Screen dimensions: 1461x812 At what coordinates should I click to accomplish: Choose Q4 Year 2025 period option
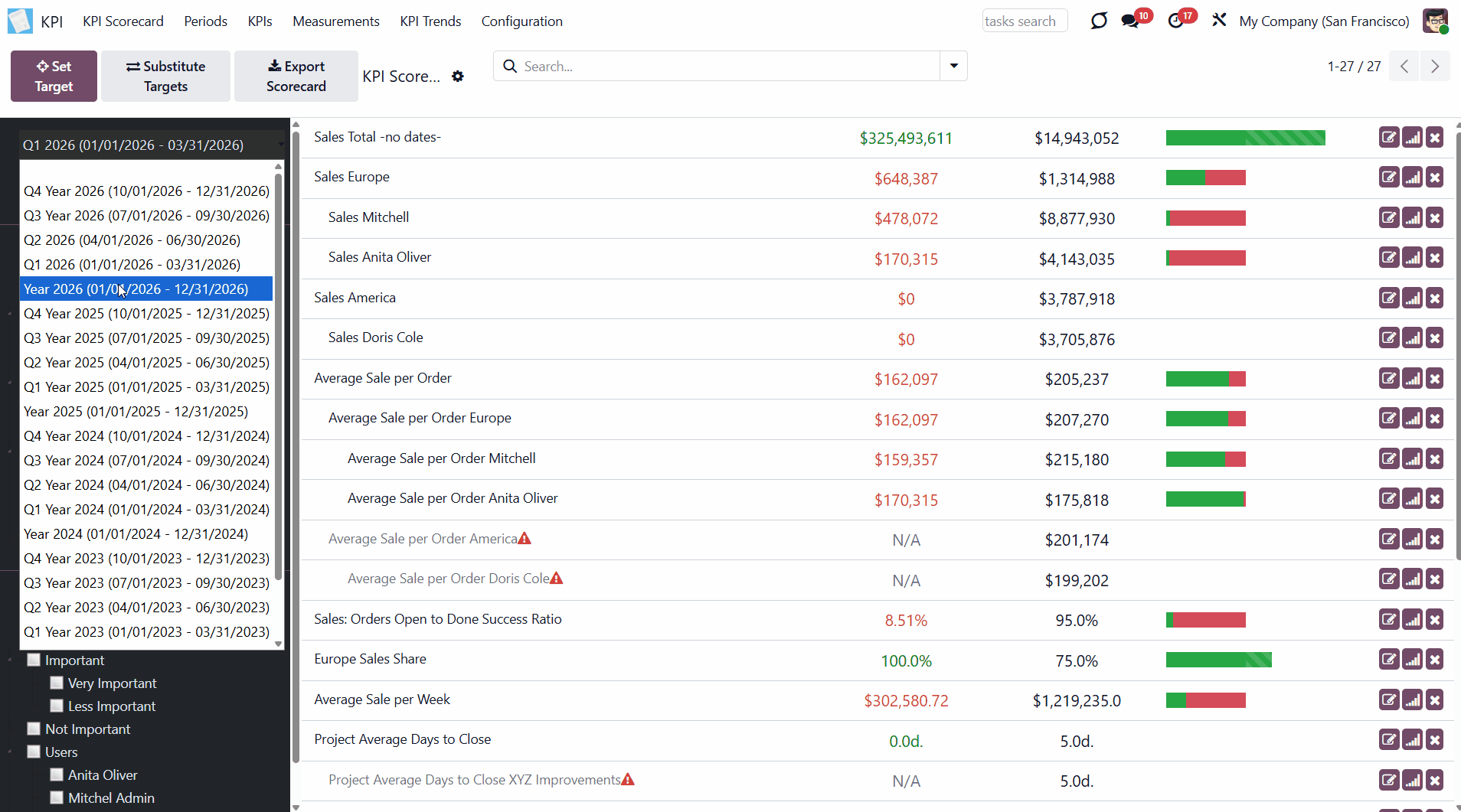pyautogui.click(x=145, y=313)
